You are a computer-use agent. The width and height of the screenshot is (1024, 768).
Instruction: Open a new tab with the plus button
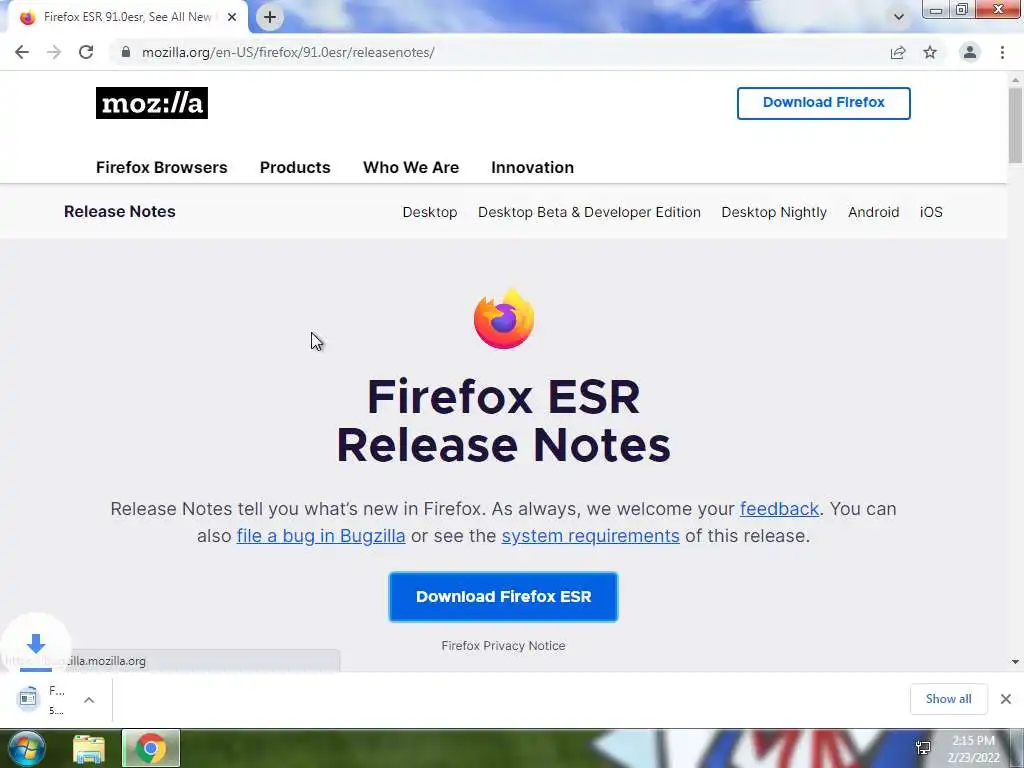[270, 17]
